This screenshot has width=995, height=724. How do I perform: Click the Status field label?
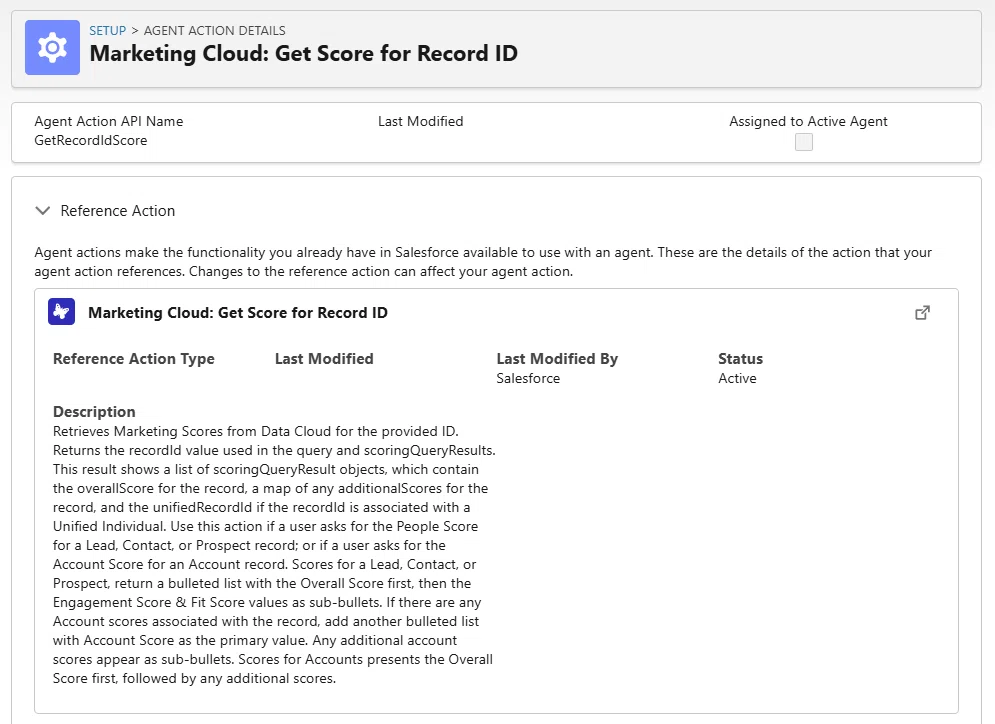[x=740, y=359]
